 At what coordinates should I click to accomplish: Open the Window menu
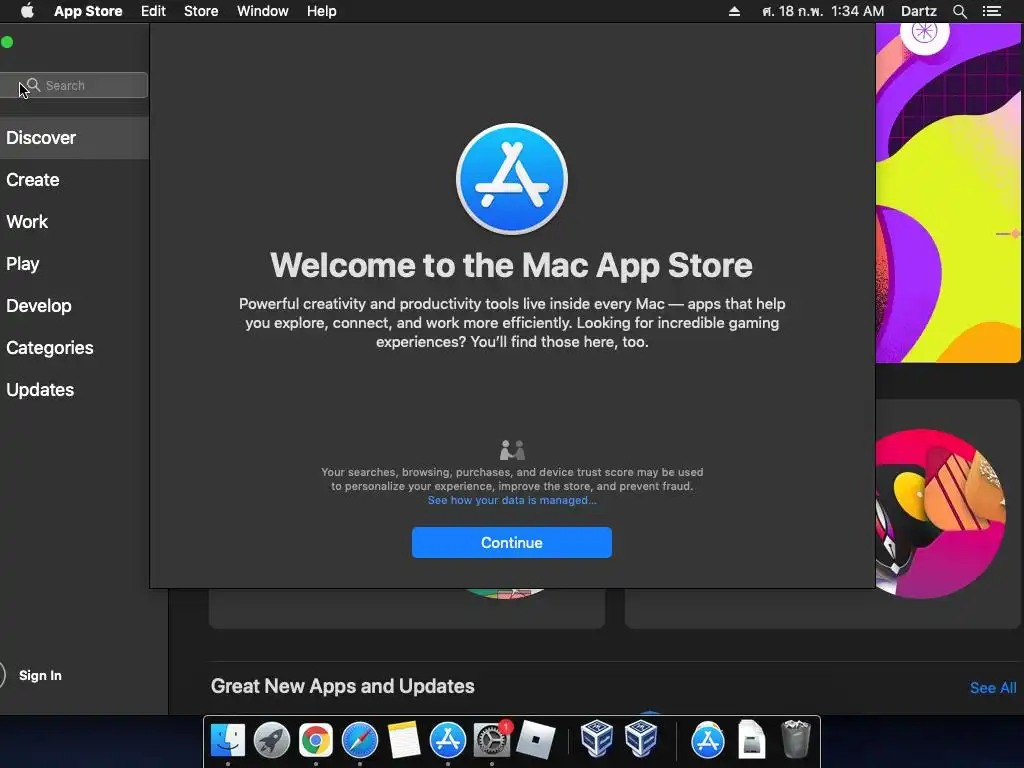pyautogui.click(x=263, y=11)
